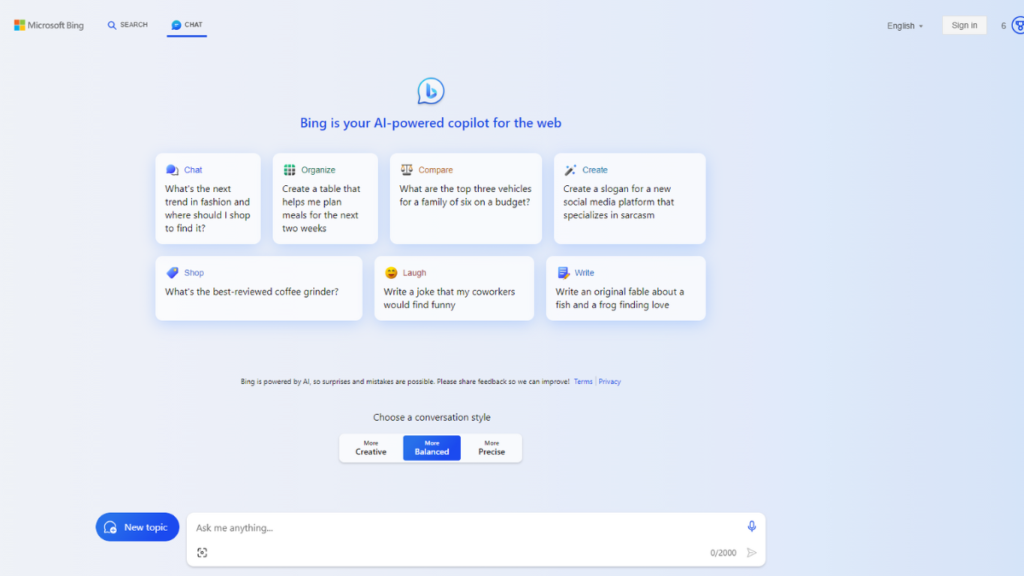The height and width of the screenshot is (576, 1024).
Task: Click the Bing is powered by AI disclaimer
Action: click(405, 381)
